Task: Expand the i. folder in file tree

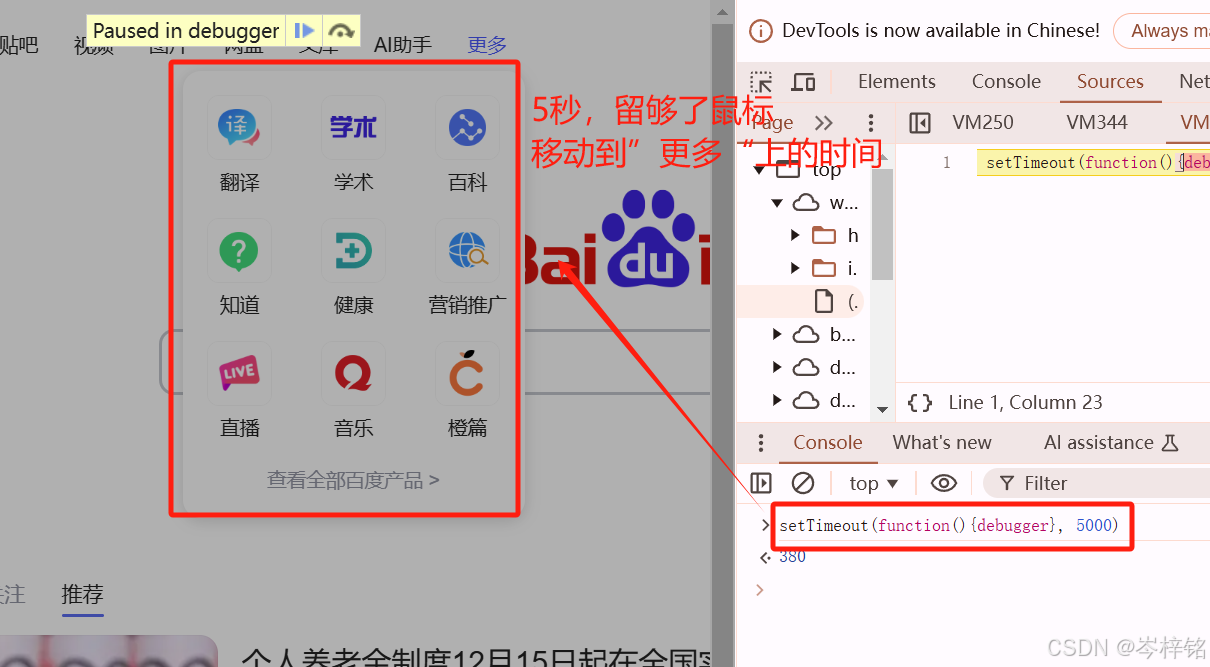Action: pos(795,268)
